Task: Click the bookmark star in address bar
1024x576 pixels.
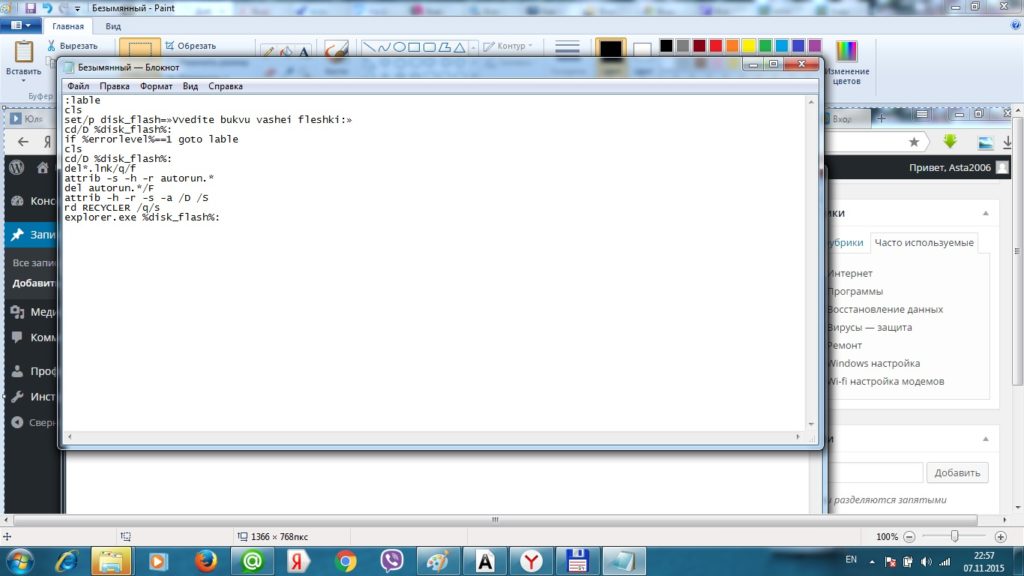Action: 914,141
